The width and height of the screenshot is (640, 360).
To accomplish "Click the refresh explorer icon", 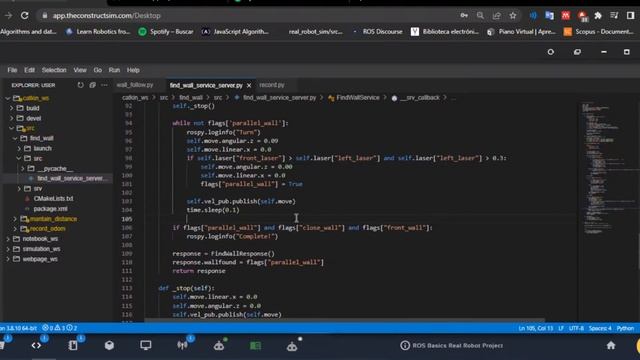I will pyautogui.click(x=80, y=85).
